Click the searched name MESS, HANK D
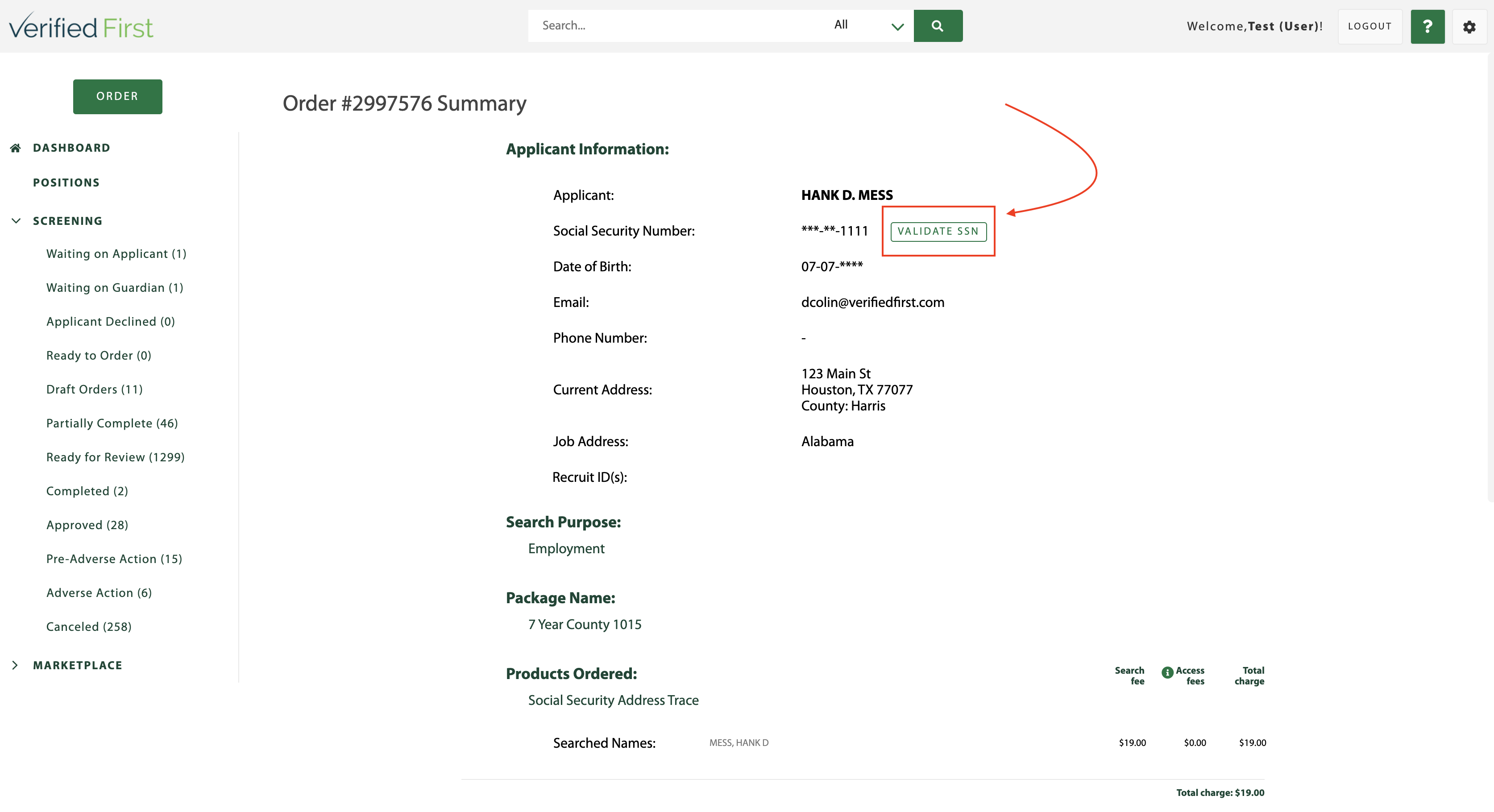 pos(739,743)
